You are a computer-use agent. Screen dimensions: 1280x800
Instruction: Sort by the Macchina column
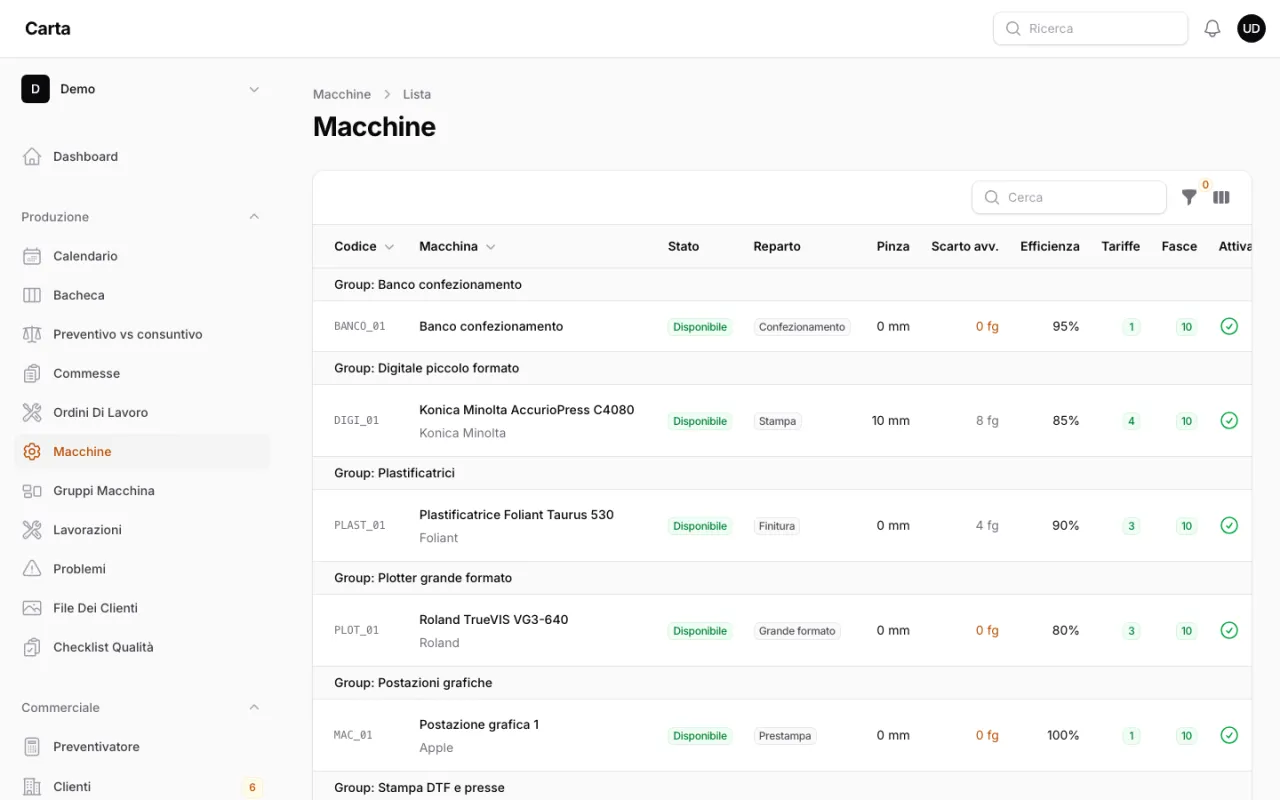click(457, 247)
